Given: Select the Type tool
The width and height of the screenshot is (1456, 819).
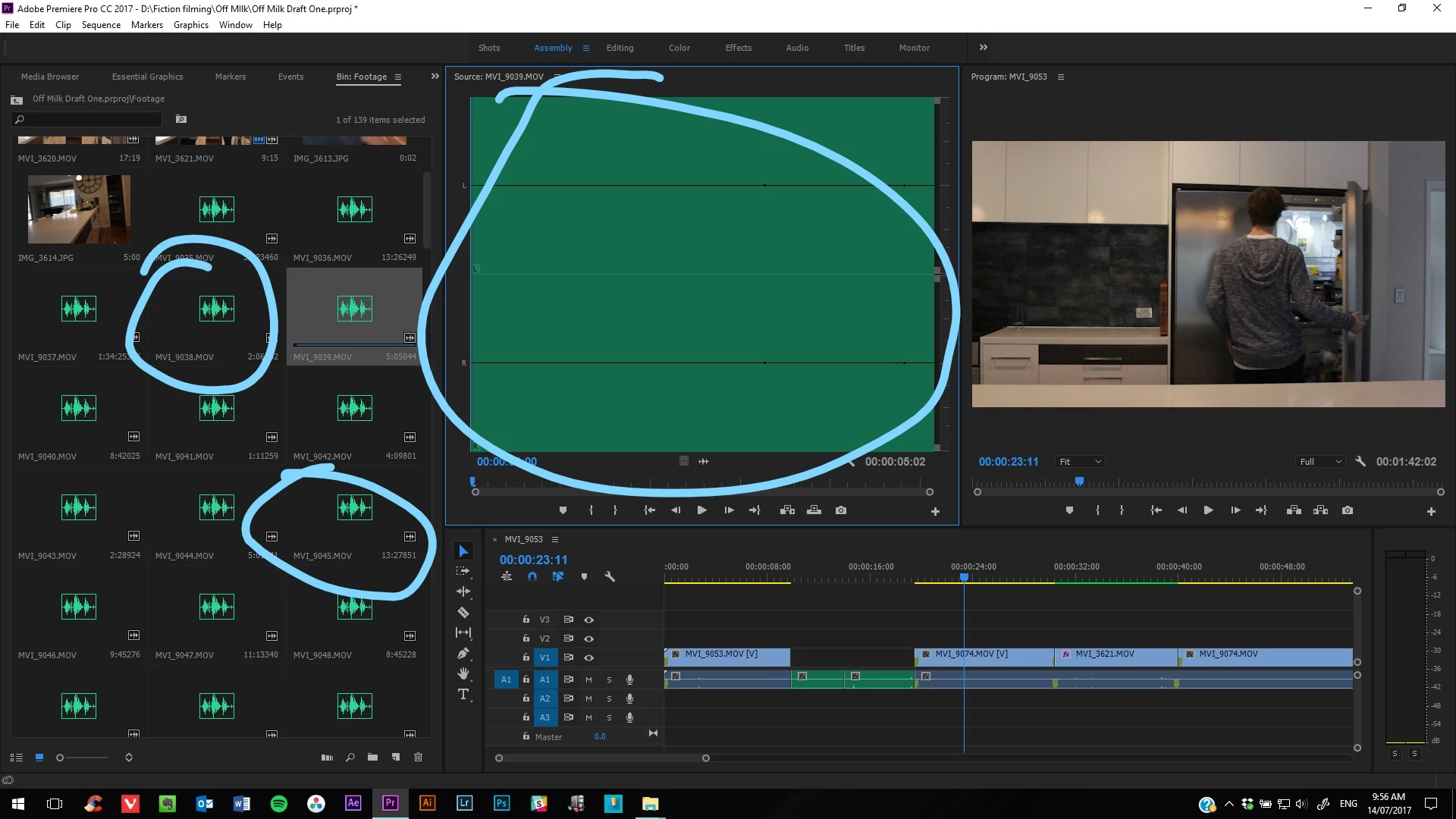Looking at the screenshot, I should click(x=463, y=695).
